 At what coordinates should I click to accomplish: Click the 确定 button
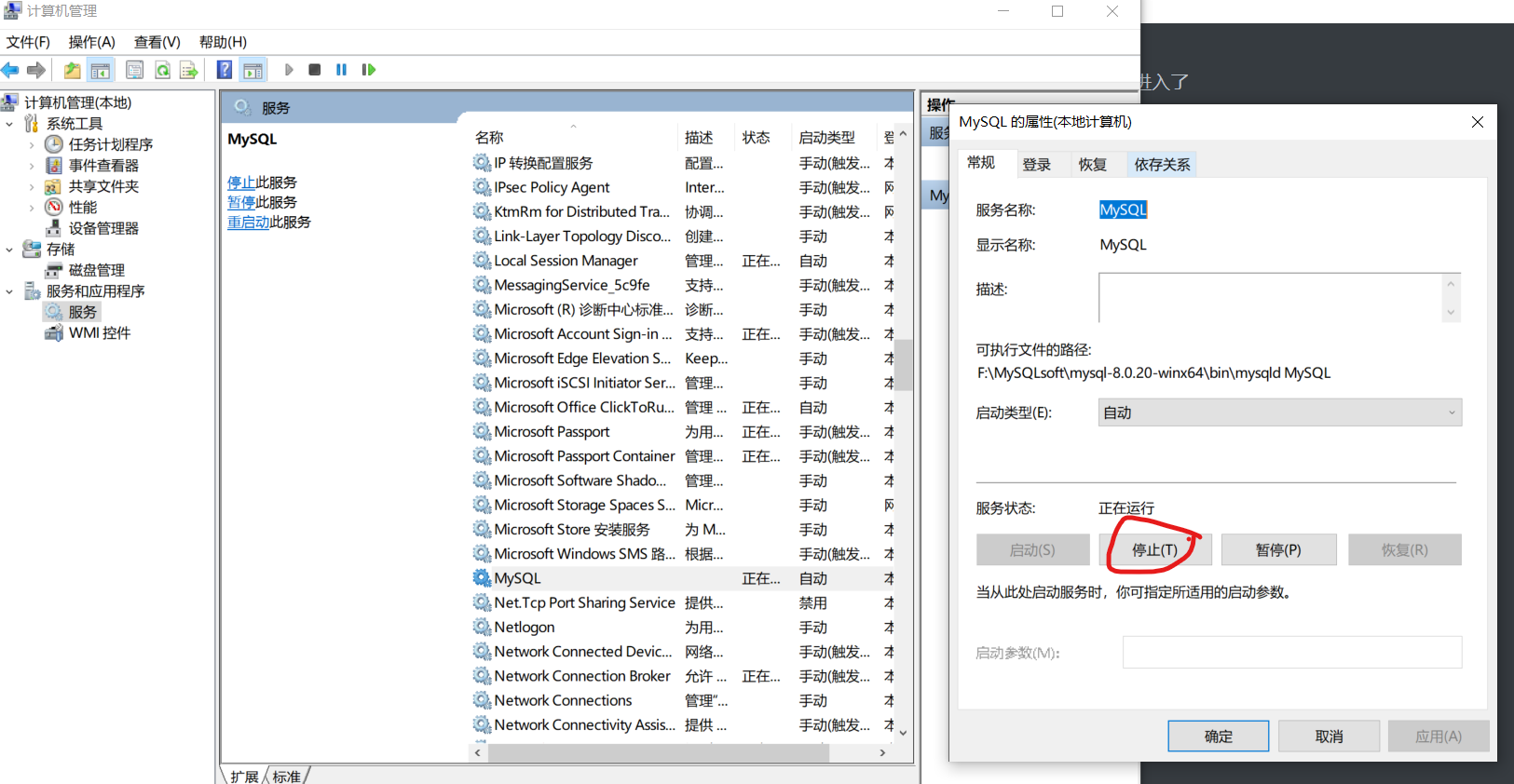tap(1219, 737)
